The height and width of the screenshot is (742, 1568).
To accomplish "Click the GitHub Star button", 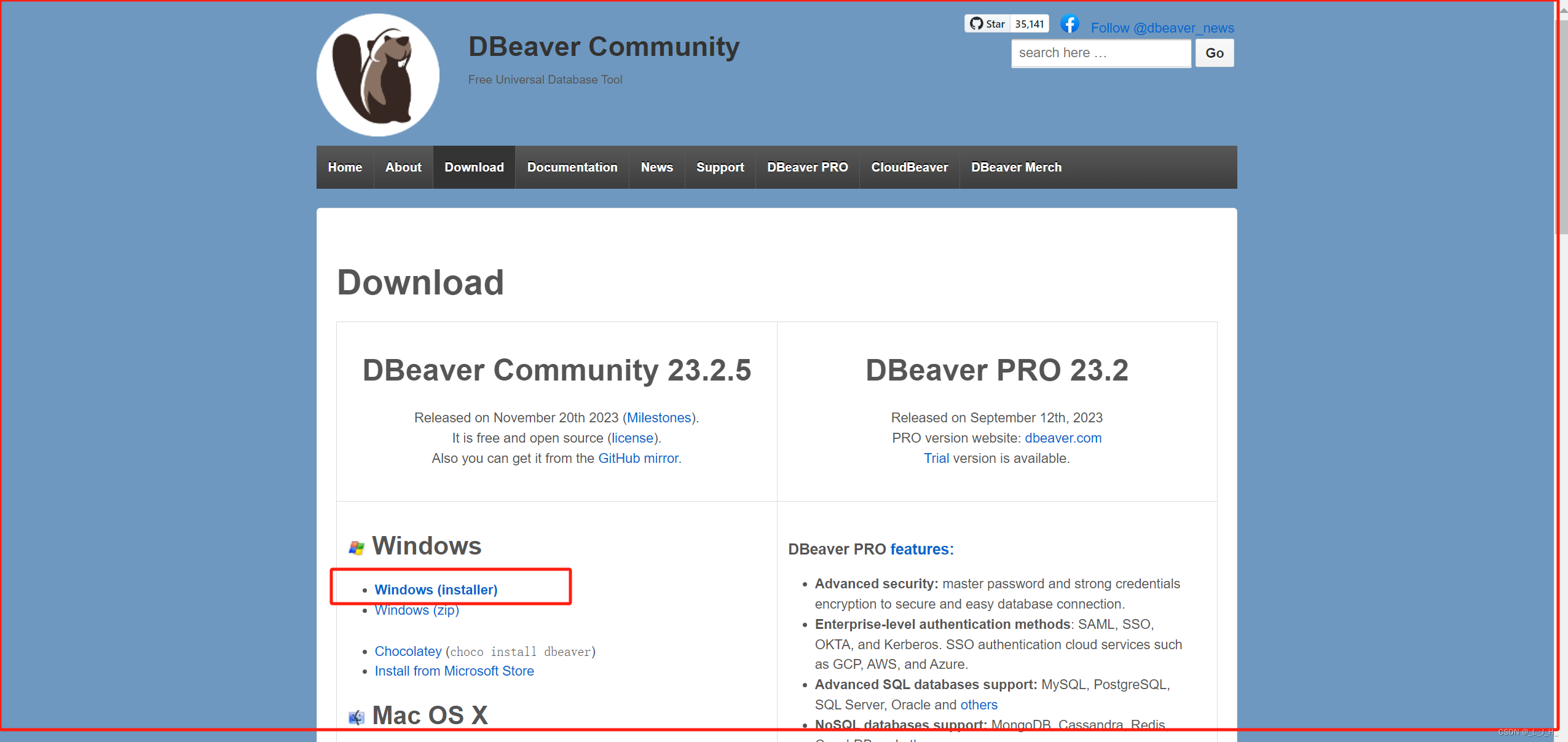I will [x=987, y=24].
